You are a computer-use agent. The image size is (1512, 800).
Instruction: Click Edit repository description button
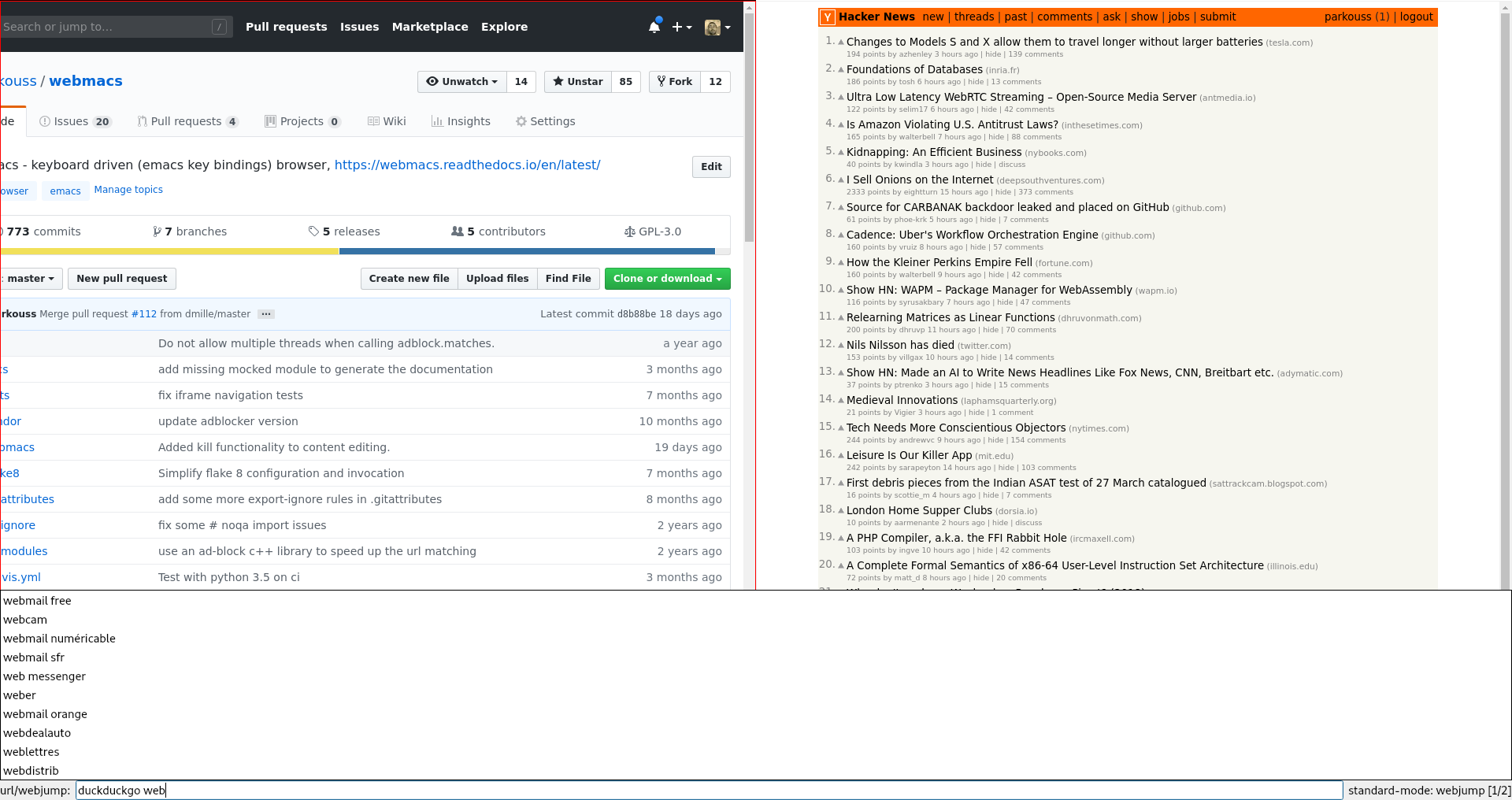pos(711,167)
